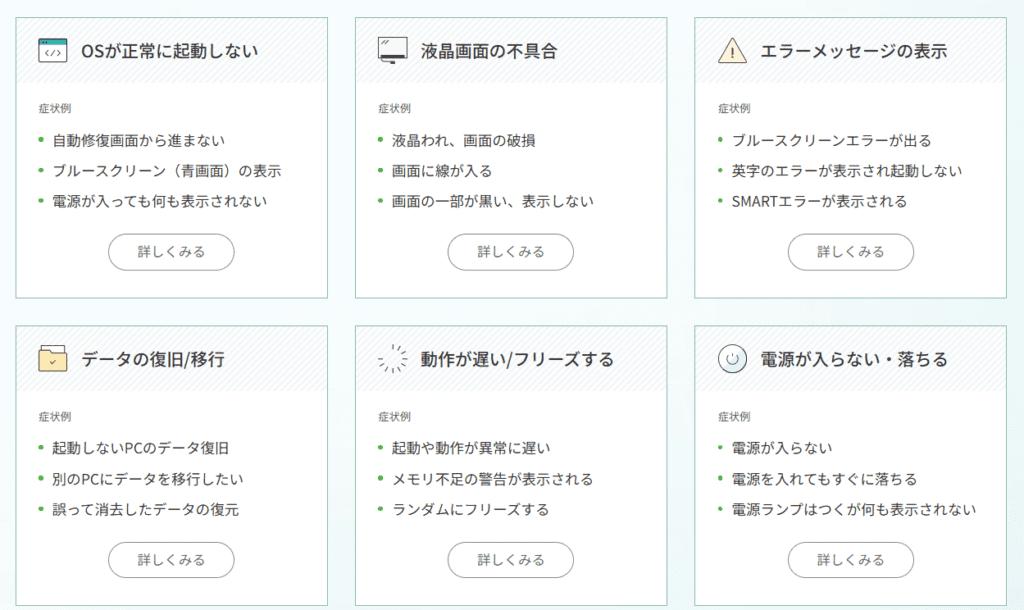Select the 液晶画面の不具合 card heading
The width and height of the screenshot is (1024, 610).
(x=488, y=51)
